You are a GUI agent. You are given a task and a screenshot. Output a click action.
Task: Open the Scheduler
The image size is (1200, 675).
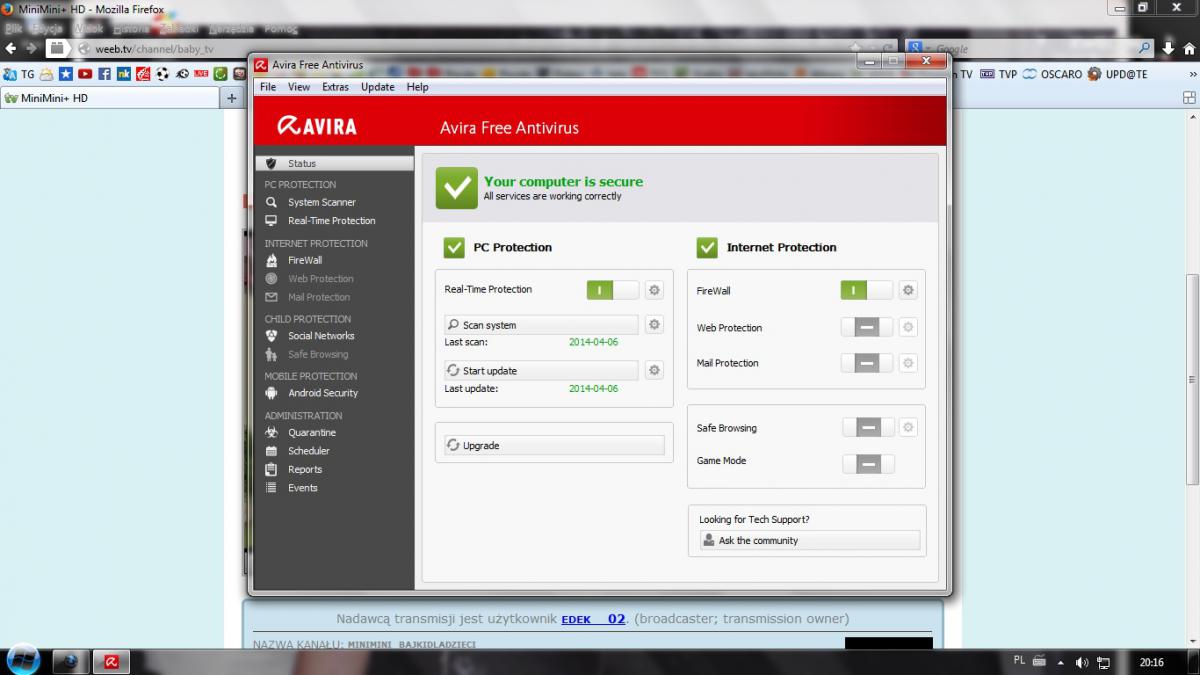click(x=309, y=451)
